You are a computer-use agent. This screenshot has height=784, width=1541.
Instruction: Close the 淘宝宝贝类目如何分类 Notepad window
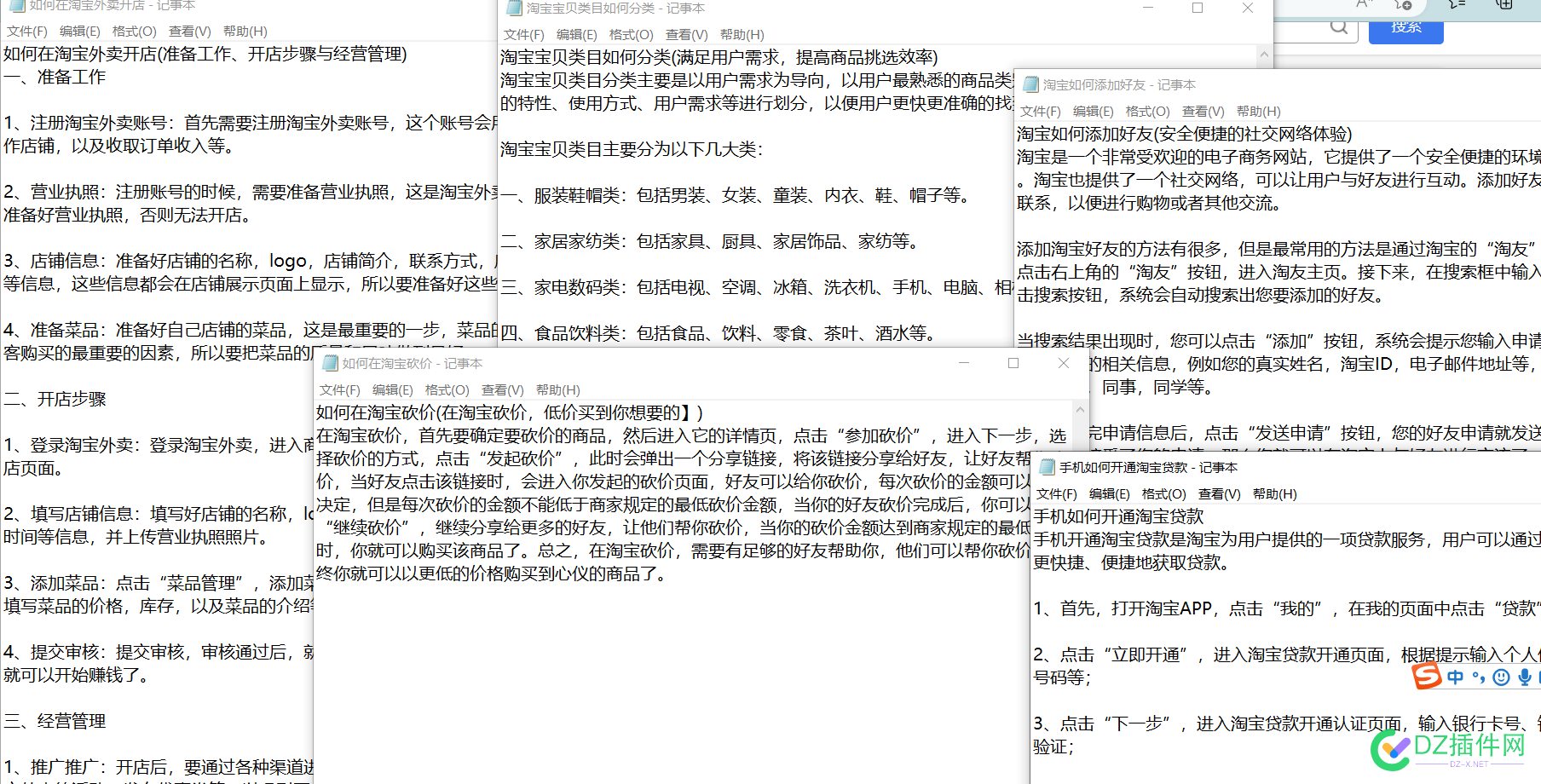[x=1247, y=9]
